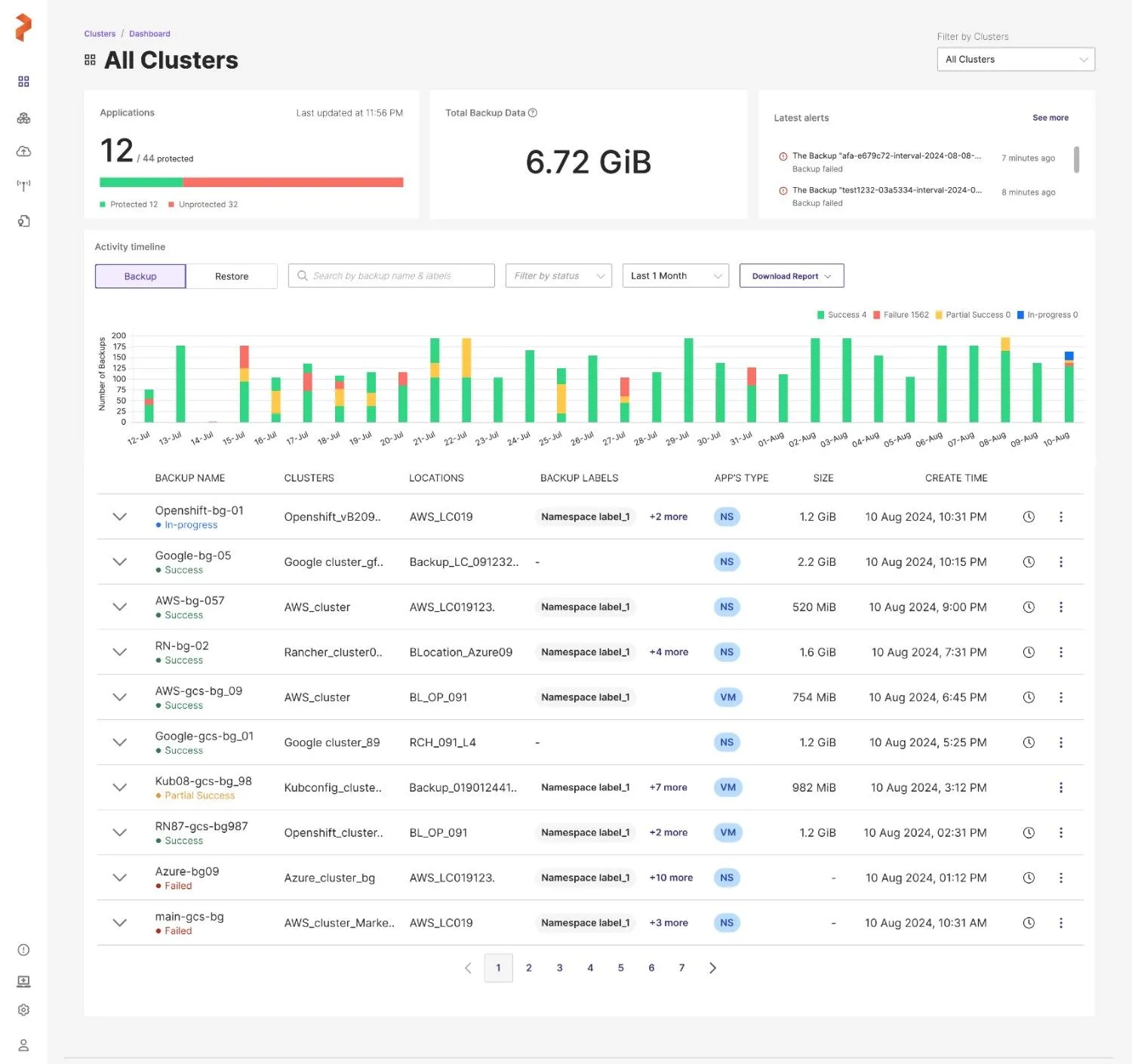This screenshot has height=1064, width=1132.
Task: Show the +2 more labels for Openshift-bg-01
Action: [669, 517]
